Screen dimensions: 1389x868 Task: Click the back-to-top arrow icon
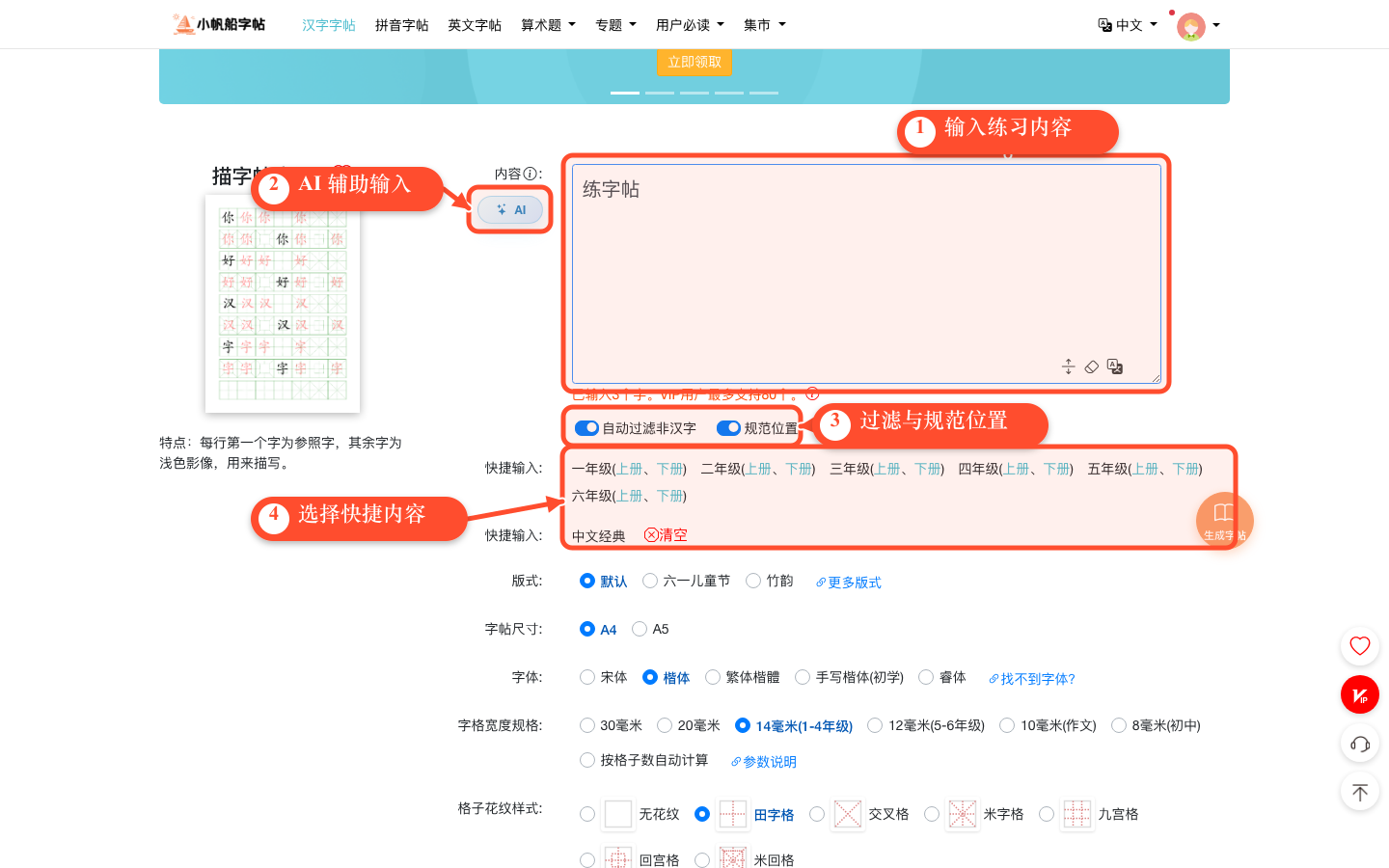(x=1360, y=793)
